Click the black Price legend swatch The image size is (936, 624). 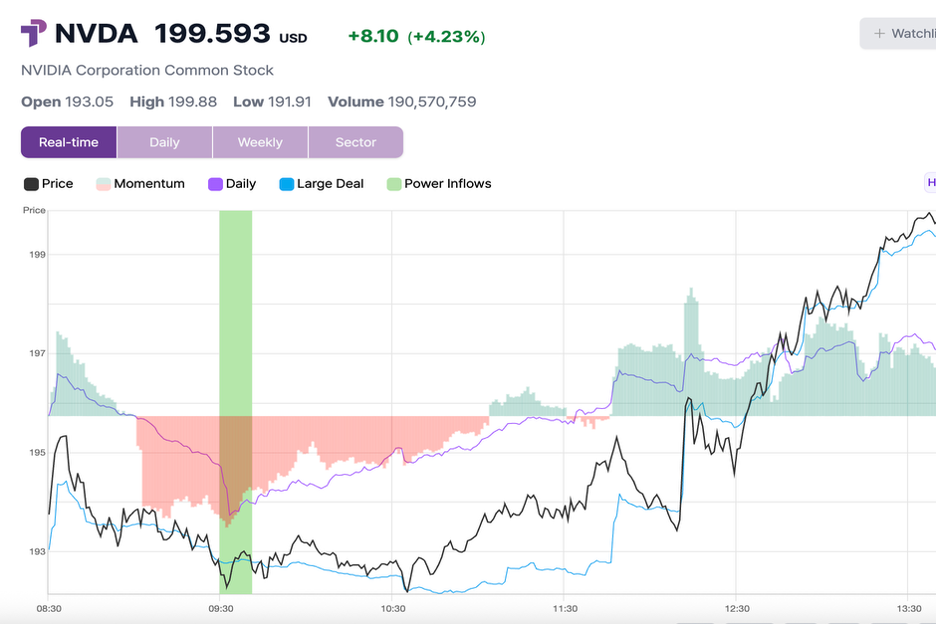(x=31, y=184)
